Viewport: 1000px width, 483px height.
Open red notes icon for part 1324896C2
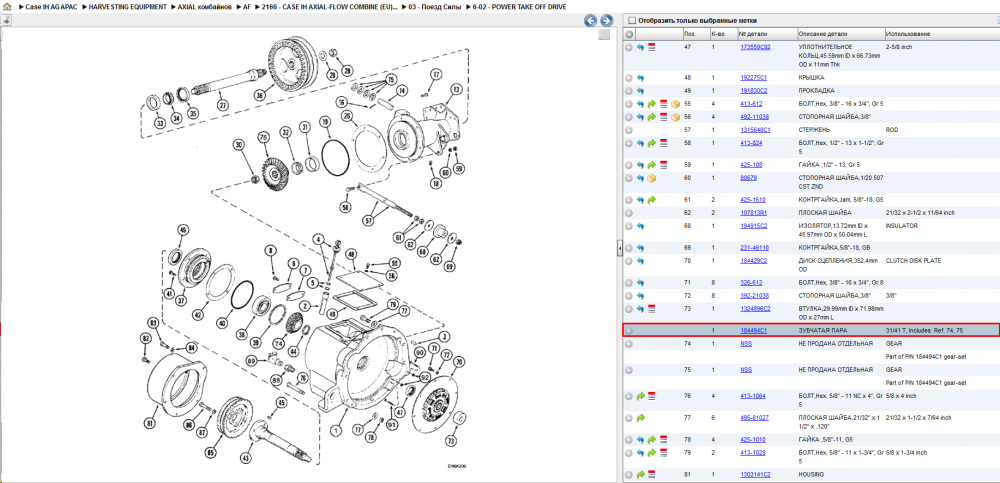point(652,309)
